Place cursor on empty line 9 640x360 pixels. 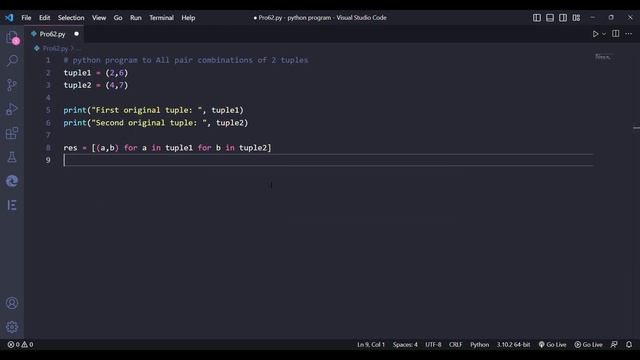(328, 160)
